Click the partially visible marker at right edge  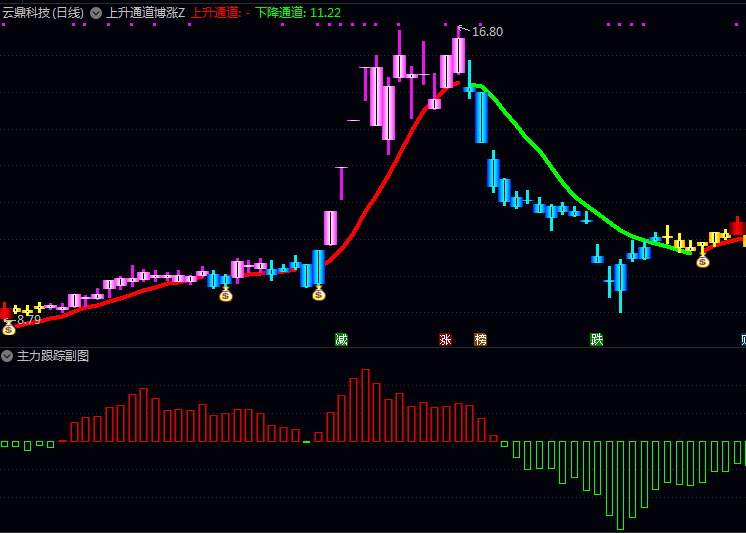point(743,340)
